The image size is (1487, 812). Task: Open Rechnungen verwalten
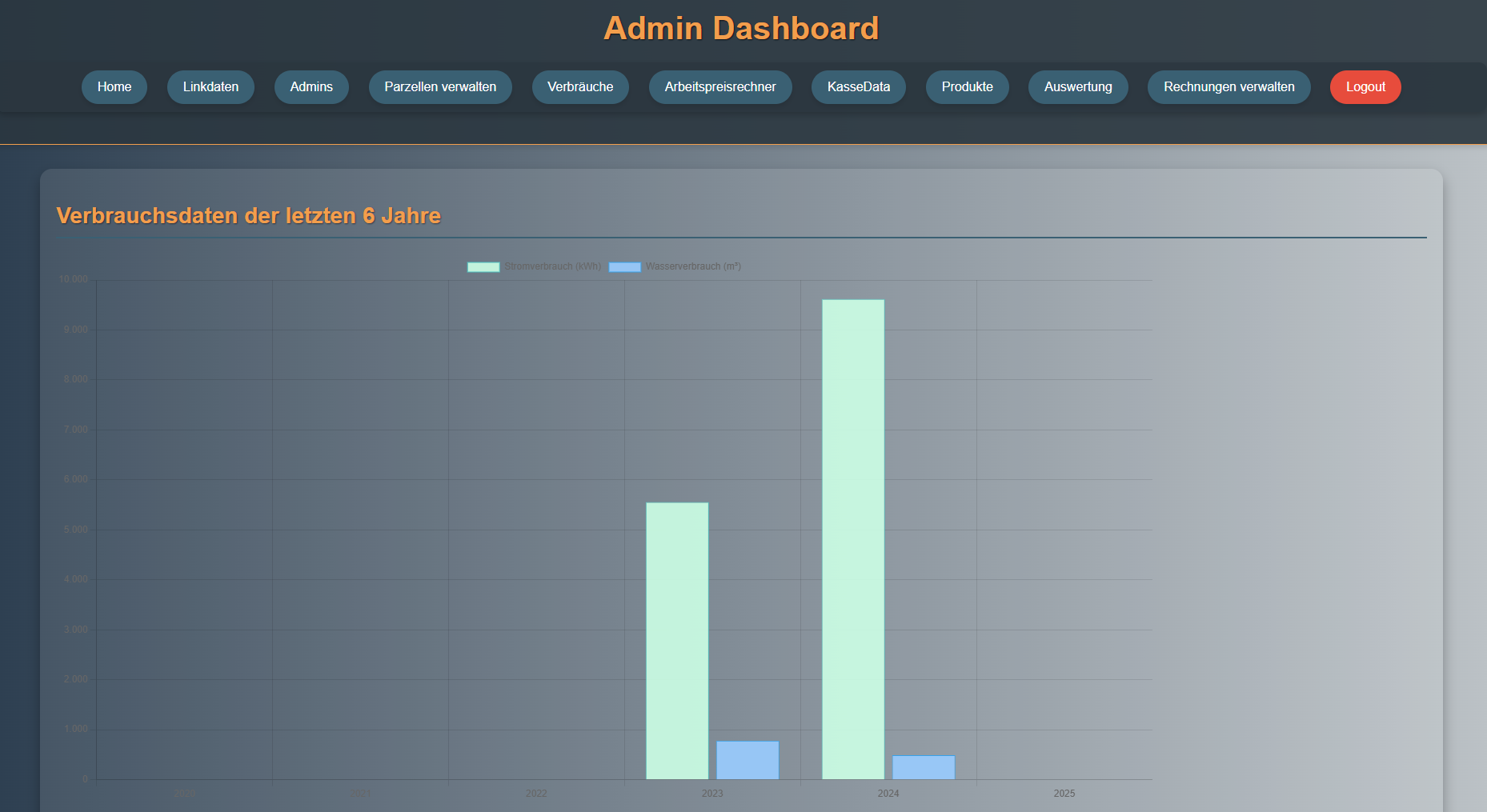point(1228,87)
